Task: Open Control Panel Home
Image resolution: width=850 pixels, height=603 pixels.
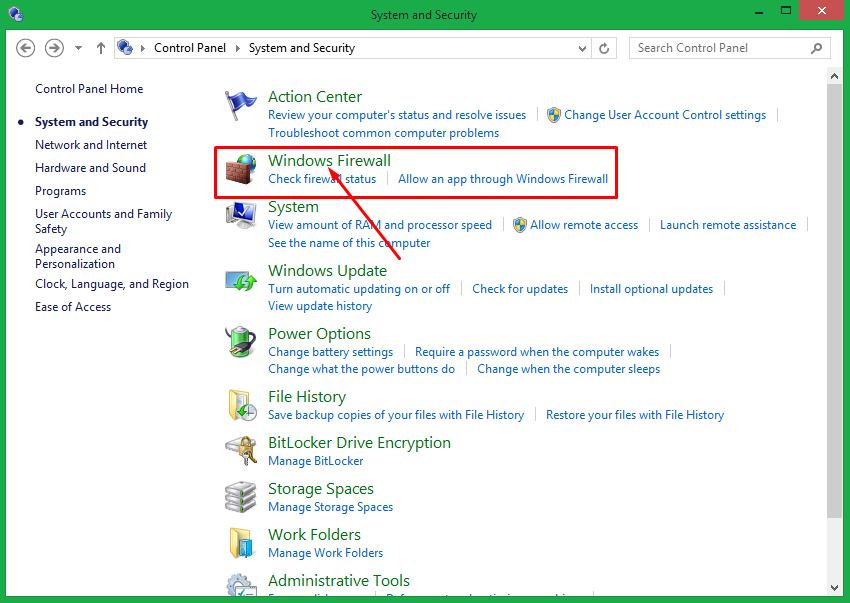Action: point(89,89)
